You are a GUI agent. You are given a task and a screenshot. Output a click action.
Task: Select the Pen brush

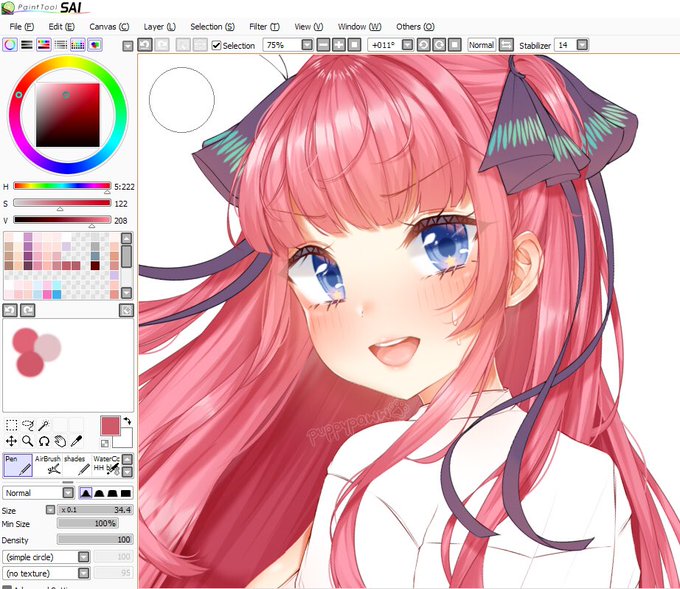click(18, 465)
